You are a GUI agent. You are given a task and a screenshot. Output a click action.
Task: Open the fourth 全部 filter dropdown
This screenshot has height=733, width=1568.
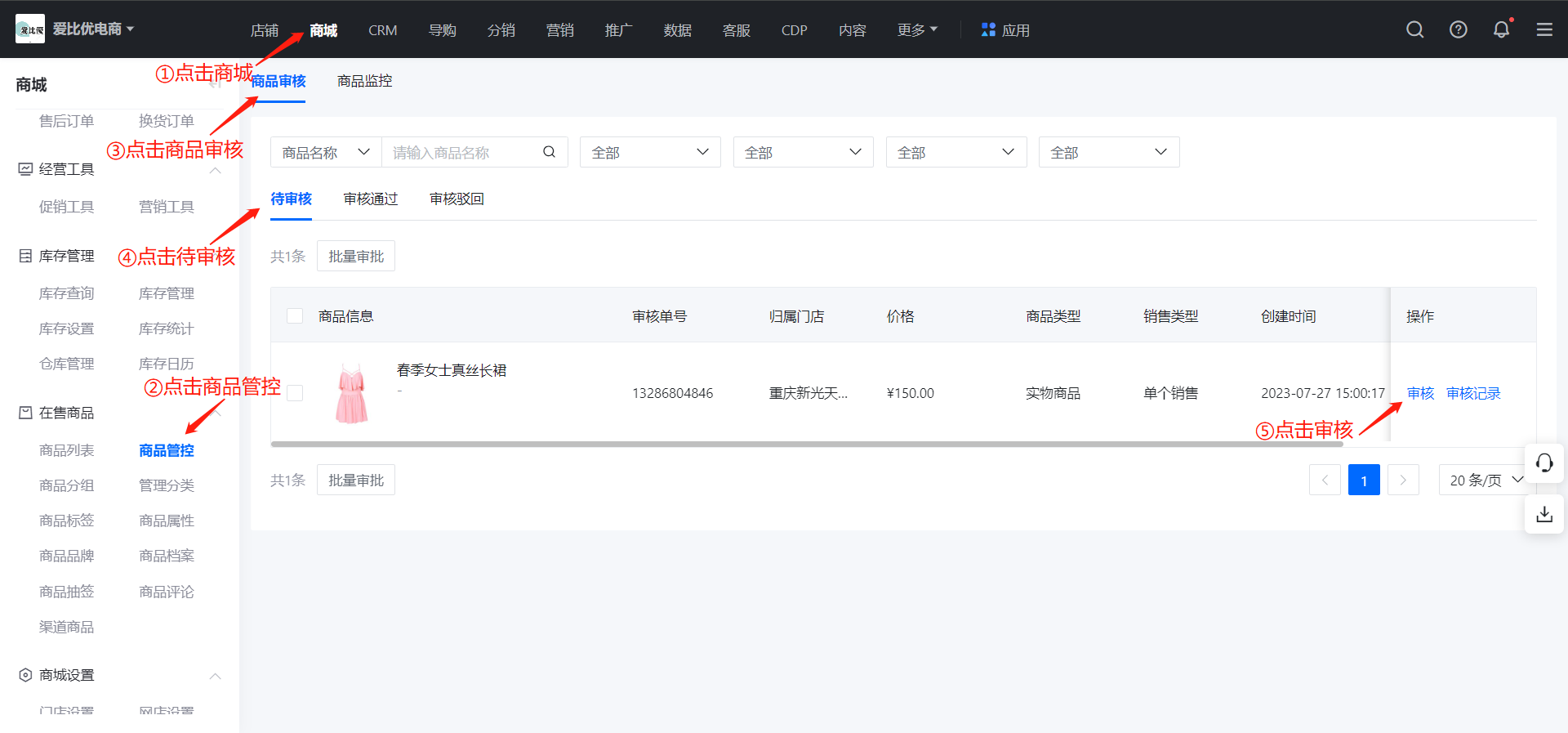[1108, 152]
